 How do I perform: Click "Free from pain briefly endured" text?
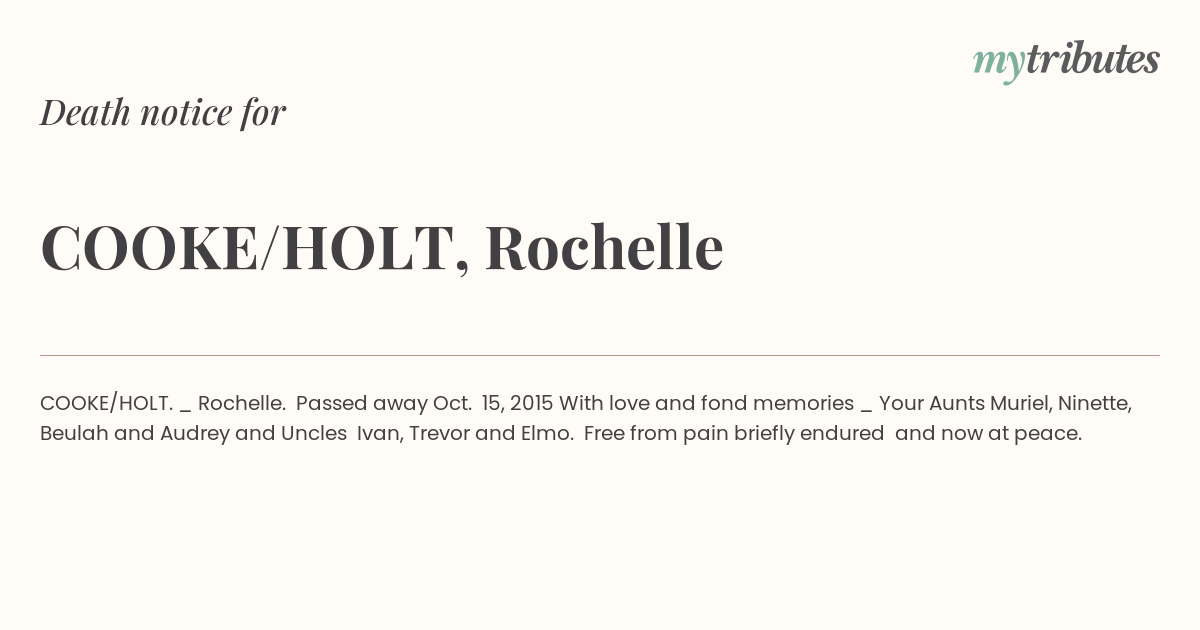734,434
